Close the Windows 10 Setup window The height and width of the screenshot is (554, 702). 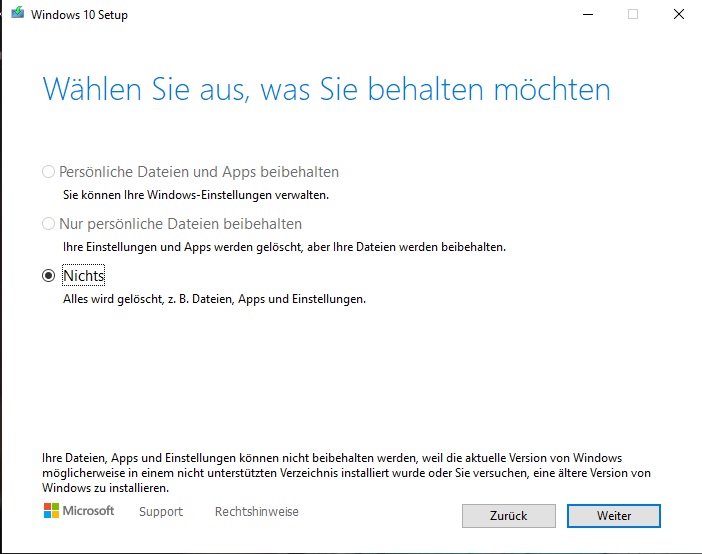click(x=679, y=14)
